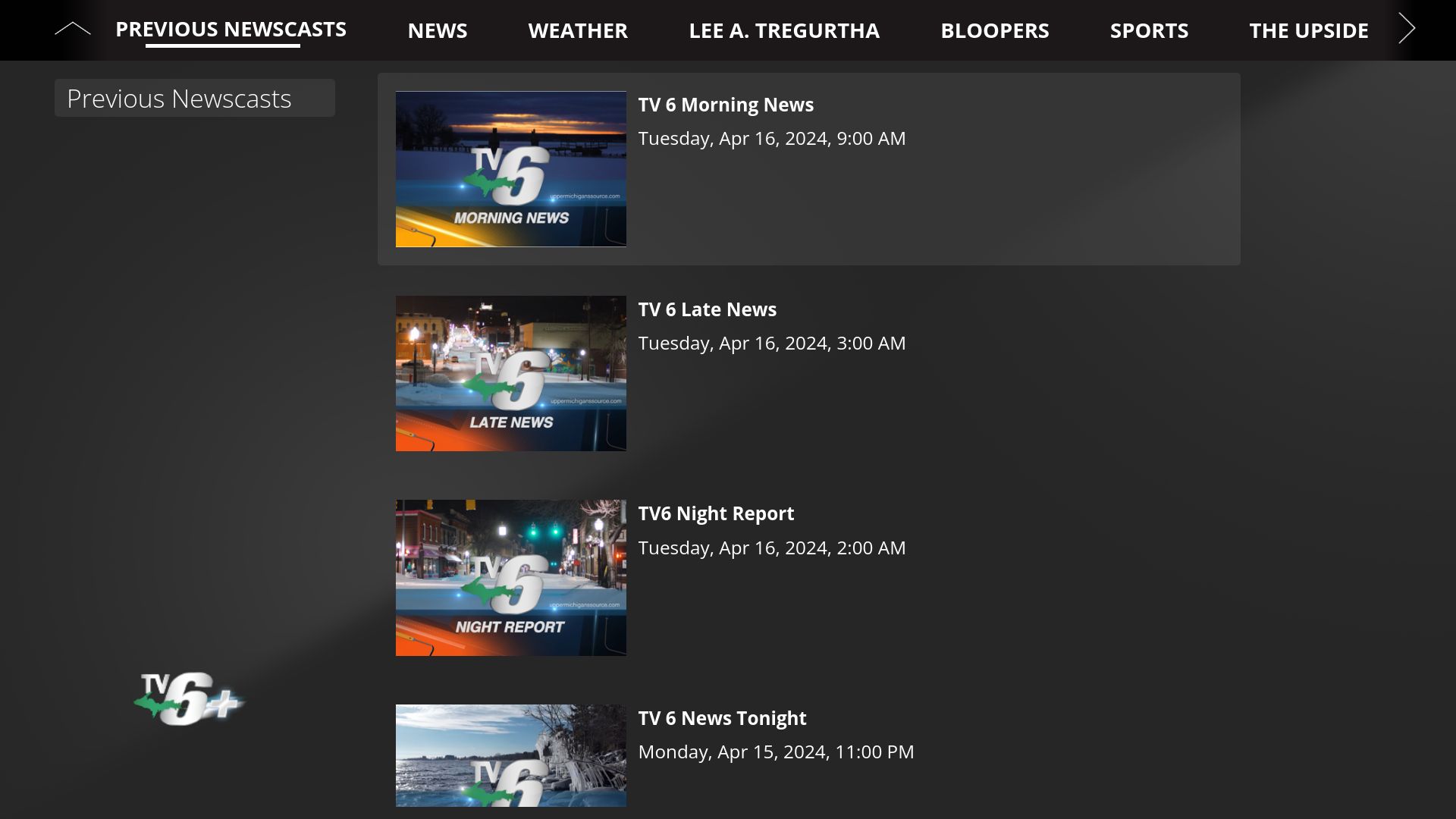
Task: Play TV 6 Late News episode
Action: [707, 309]
